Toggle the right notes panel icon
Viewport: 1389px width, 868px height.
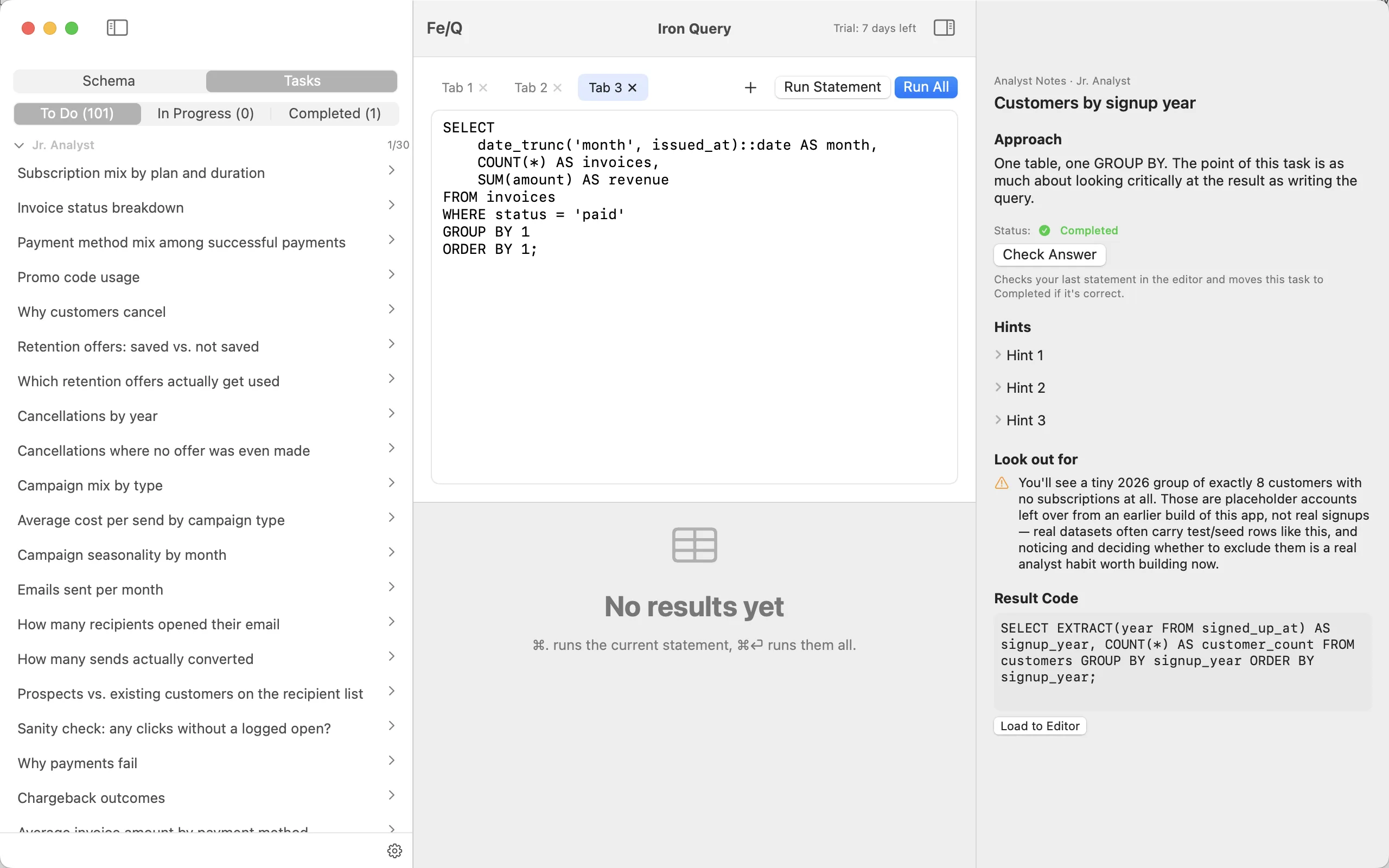tap(944, 28)
